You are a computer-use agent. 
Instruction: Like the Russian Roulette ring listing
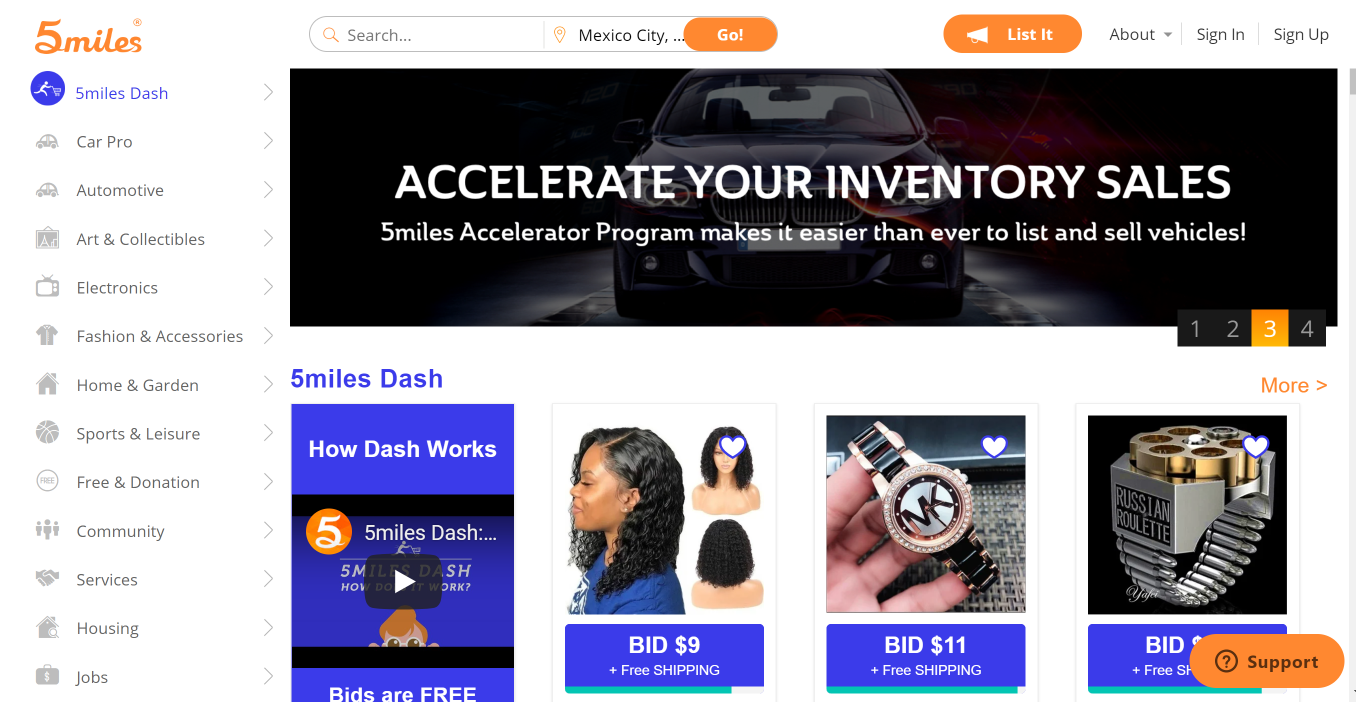coord(1255,446)
